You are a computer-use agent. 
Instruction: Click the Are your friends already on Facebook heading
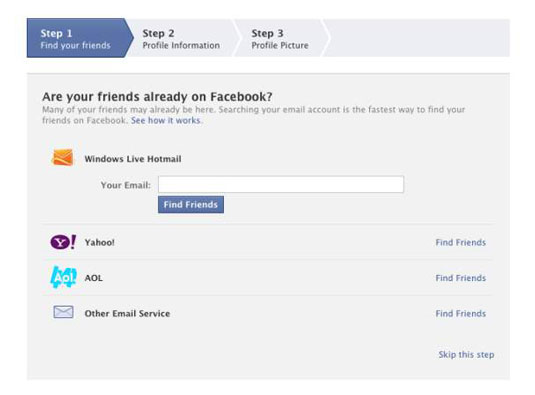coord(157,97)
